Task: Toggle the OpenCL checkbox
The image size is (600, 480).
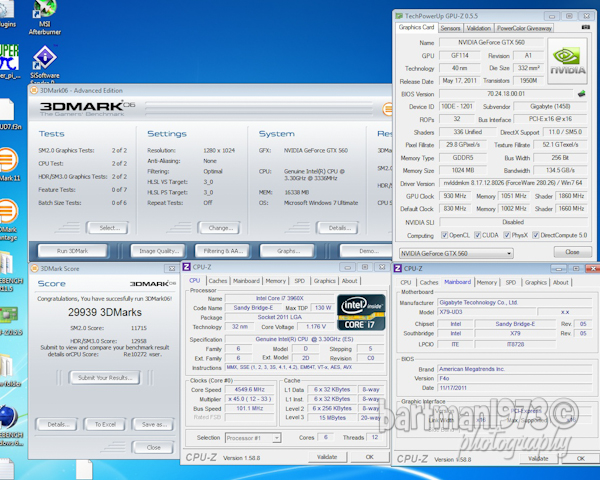Action: pos(445,235)
